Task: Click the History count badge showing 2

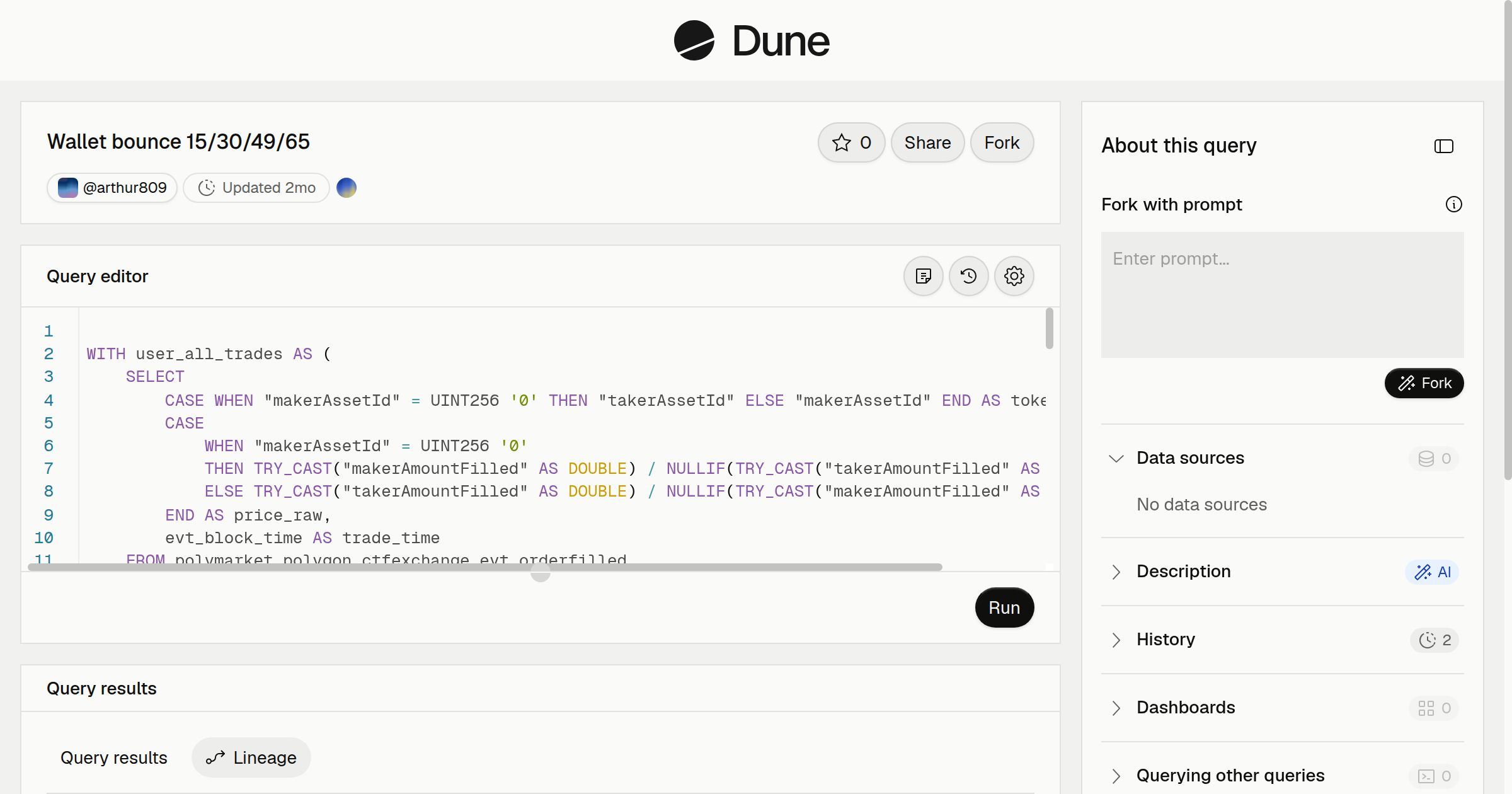Action: pos(1435,640)
